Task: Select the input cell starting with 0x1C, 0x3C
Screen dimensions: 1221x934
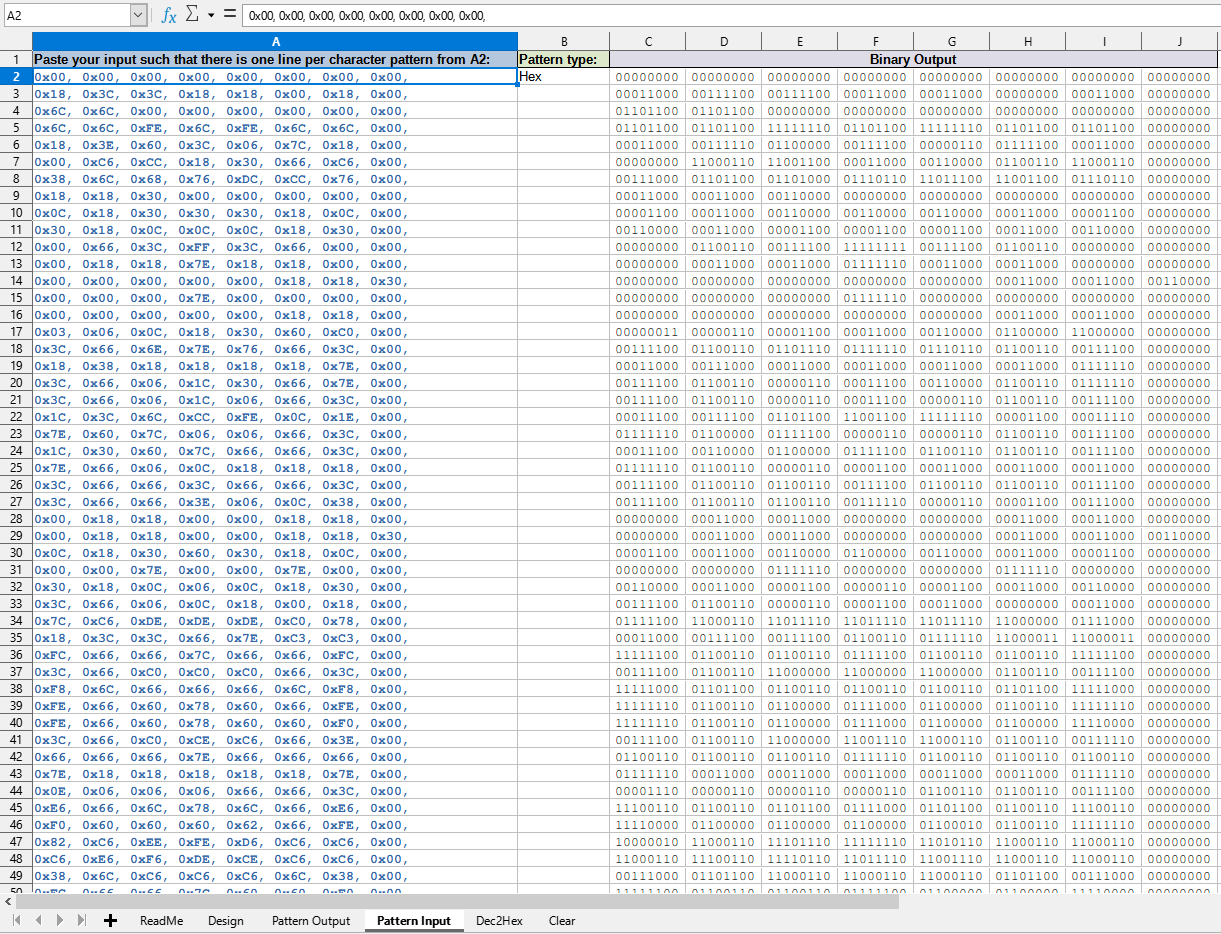Action: pyautogui.click(x=275, y=416)
